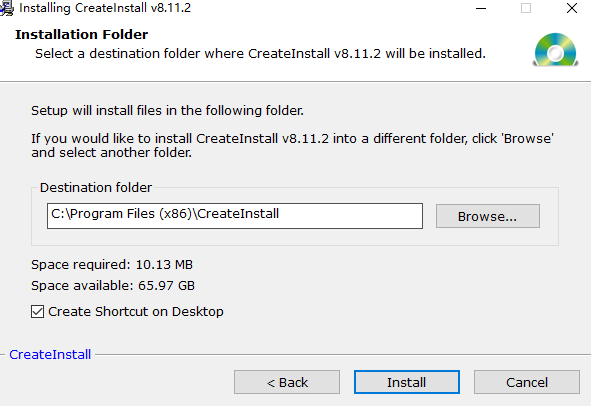Open the Browse... folder picker
Image resolution: width=591 pixels, height=406 pixels.
click(488, 216)
